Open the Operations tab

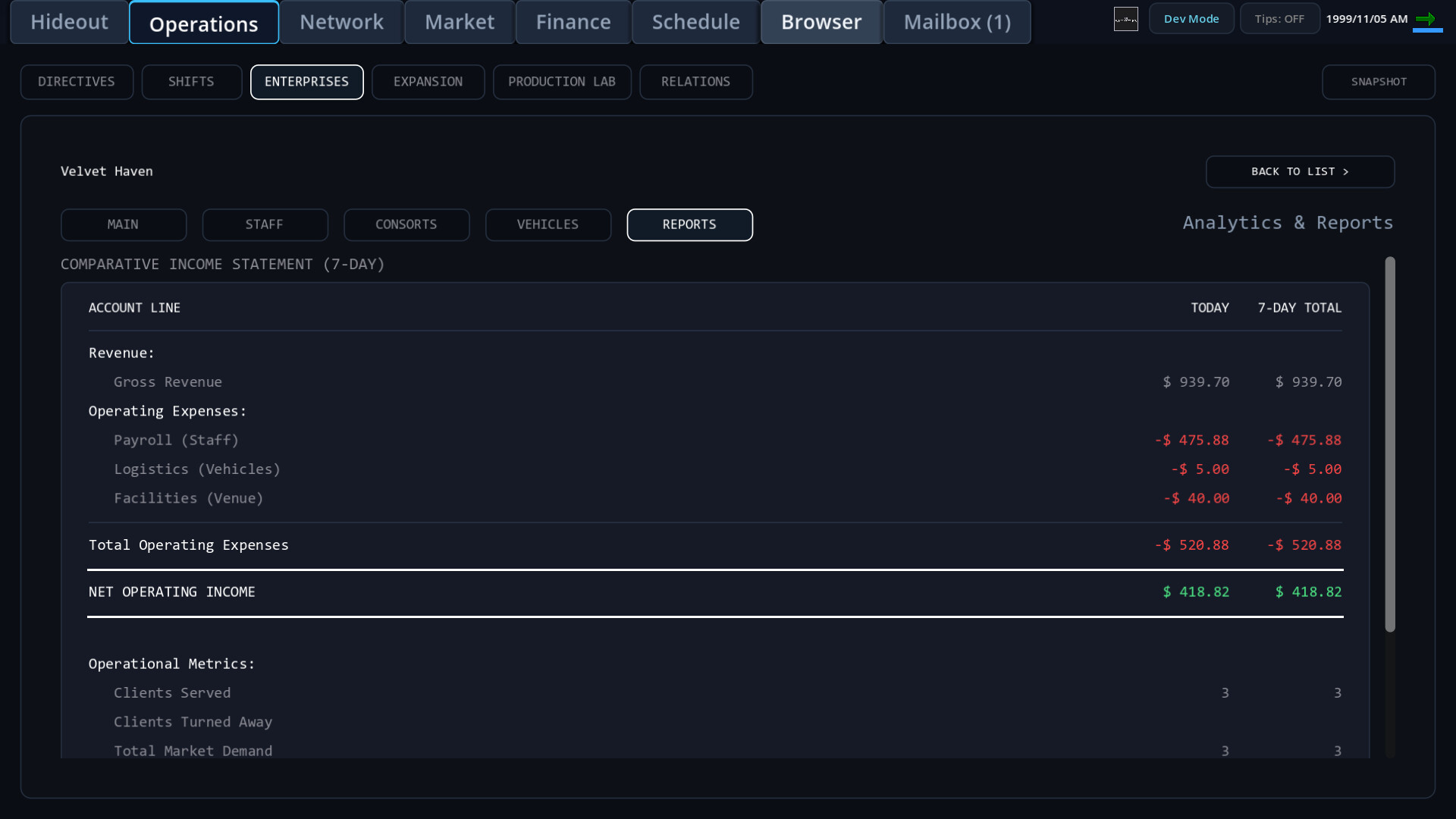coord(204,23)
